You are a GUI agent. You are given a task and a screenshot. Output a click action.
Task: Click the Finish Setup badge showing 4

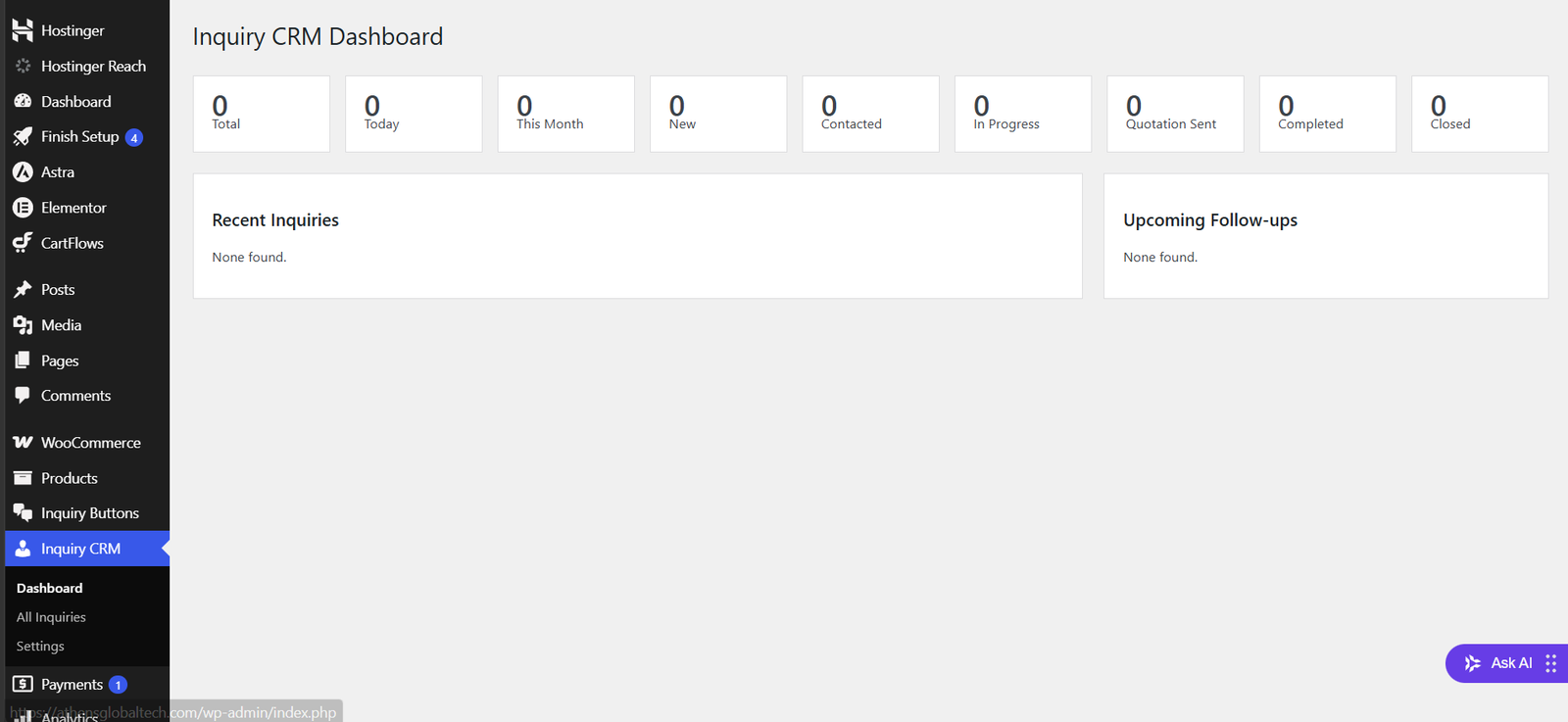[134, 138]
